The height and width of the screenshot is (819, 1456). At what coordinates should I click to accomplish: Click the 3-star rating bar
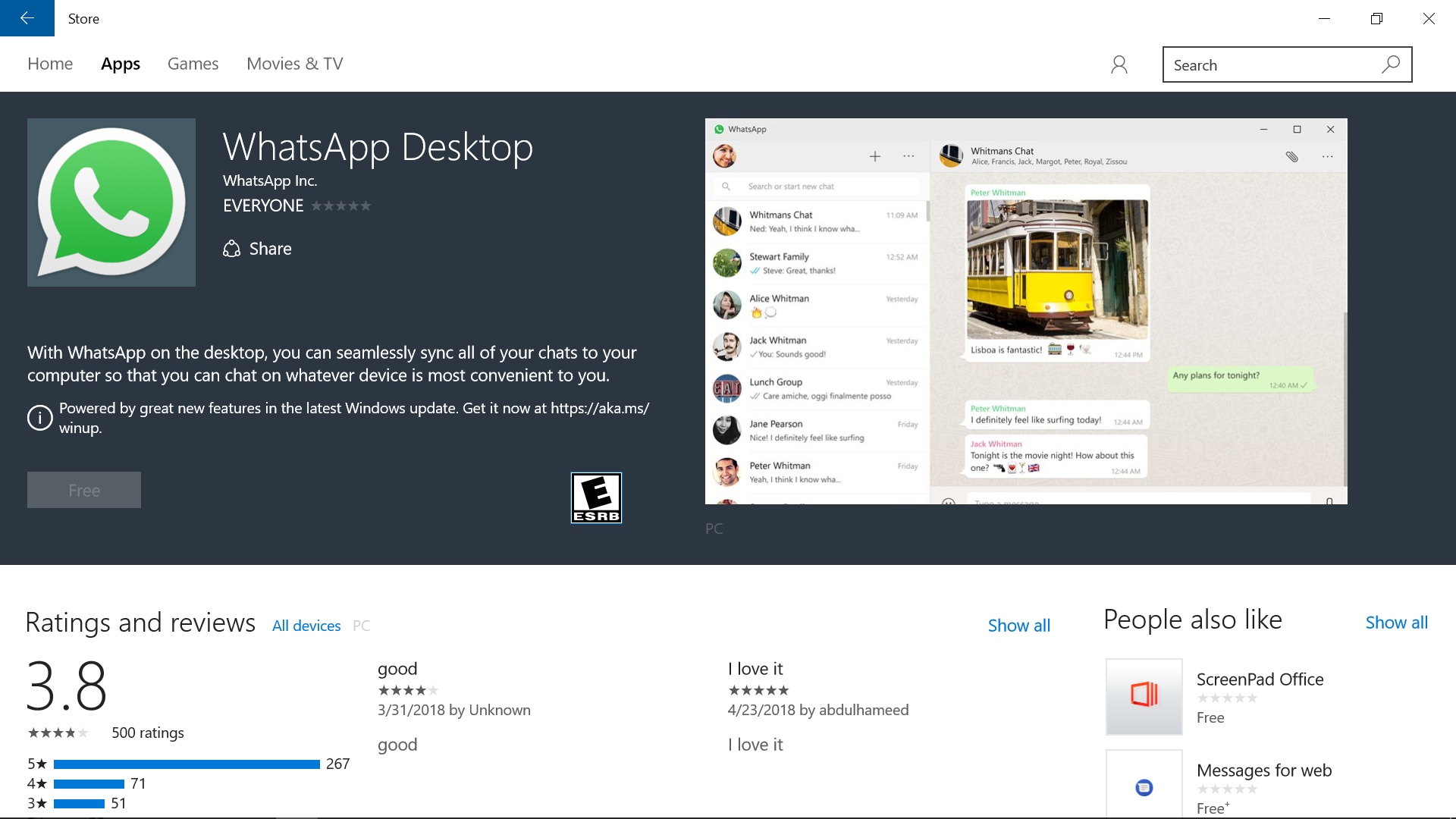coord(79,804)
